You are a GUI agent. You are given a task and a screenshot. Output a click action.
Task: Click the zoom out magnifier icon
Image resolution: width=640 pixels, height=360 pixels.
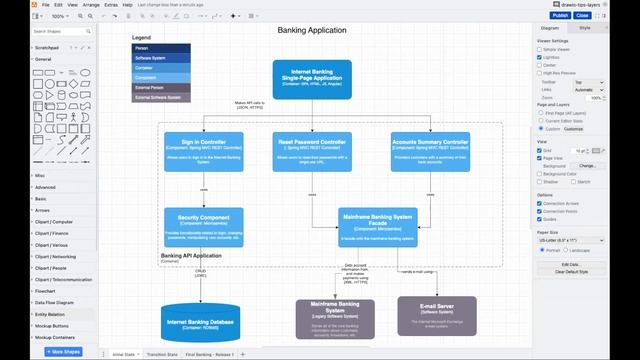(x=90, y=16)
